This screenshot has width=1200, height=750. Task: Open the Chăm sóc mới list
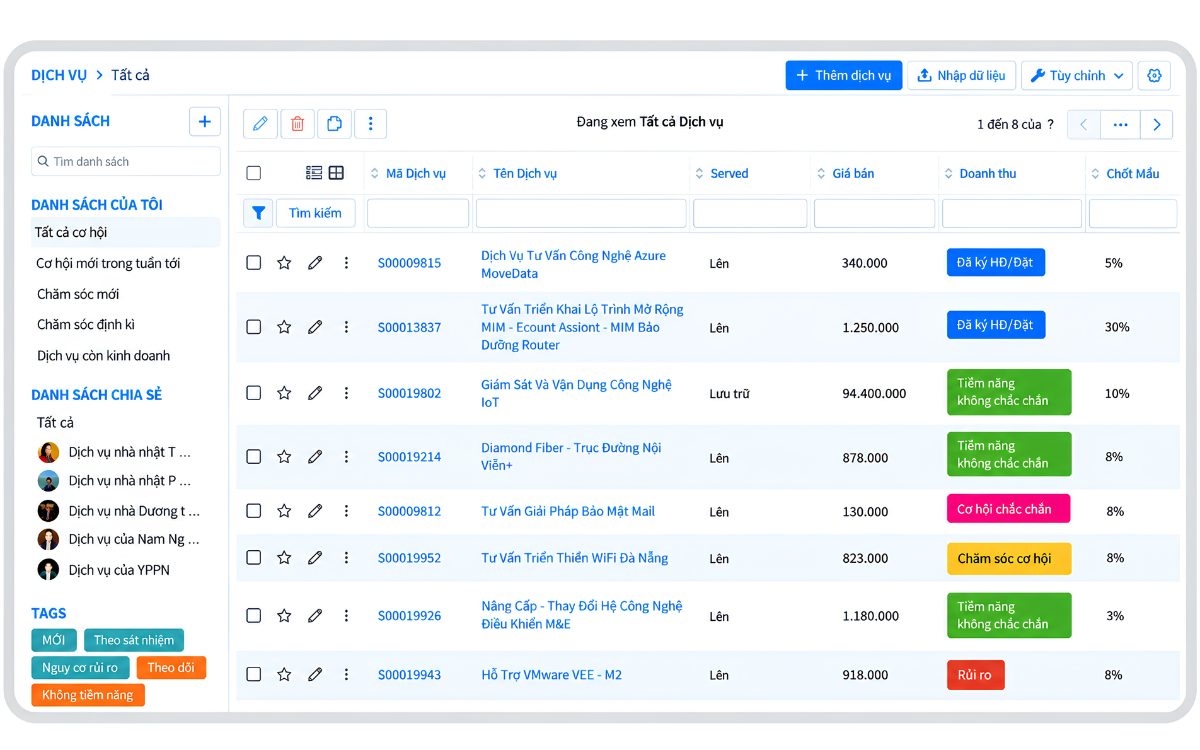click(78, 294)
